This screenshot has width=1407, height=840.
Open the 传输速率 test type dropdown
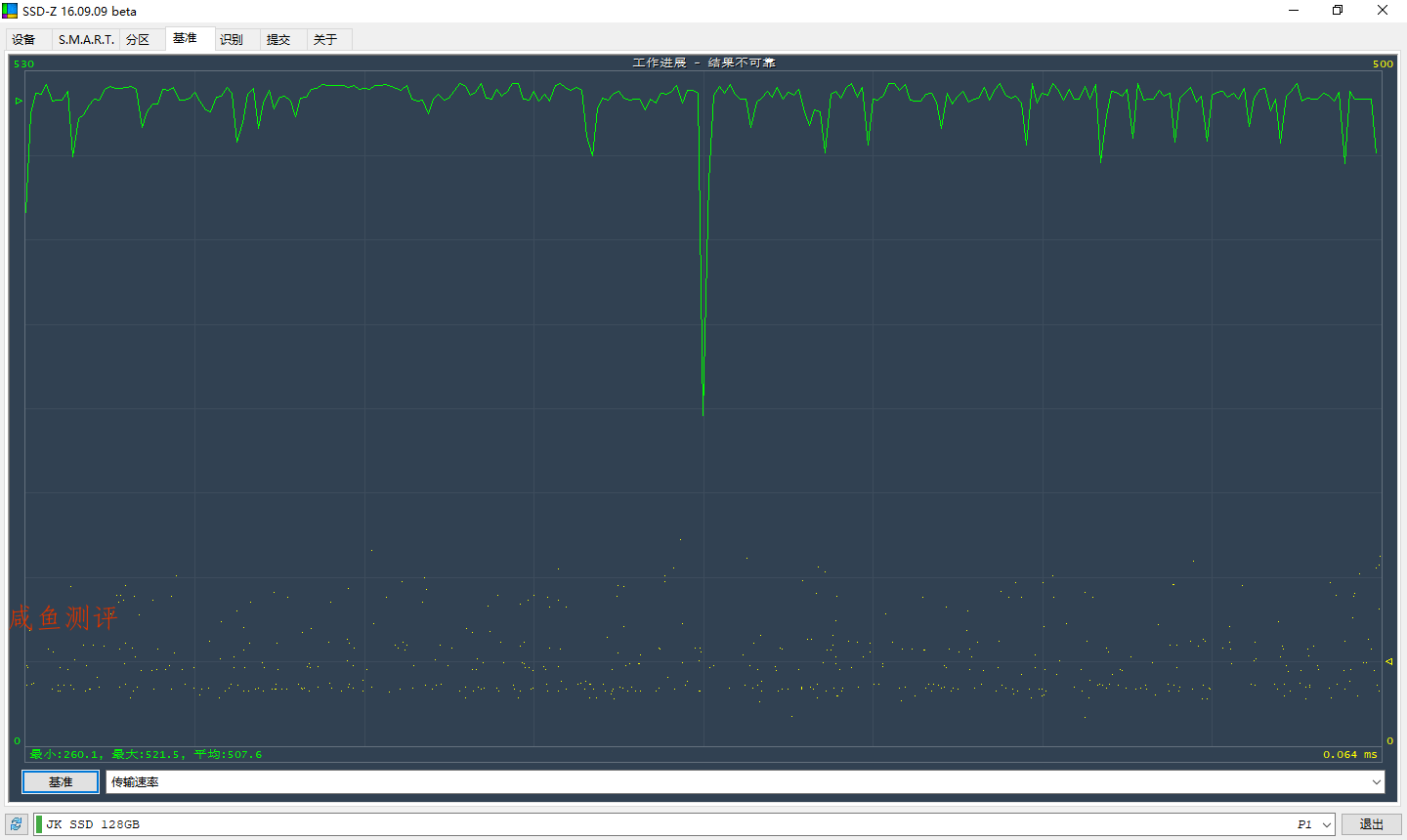coord(1376,782)
